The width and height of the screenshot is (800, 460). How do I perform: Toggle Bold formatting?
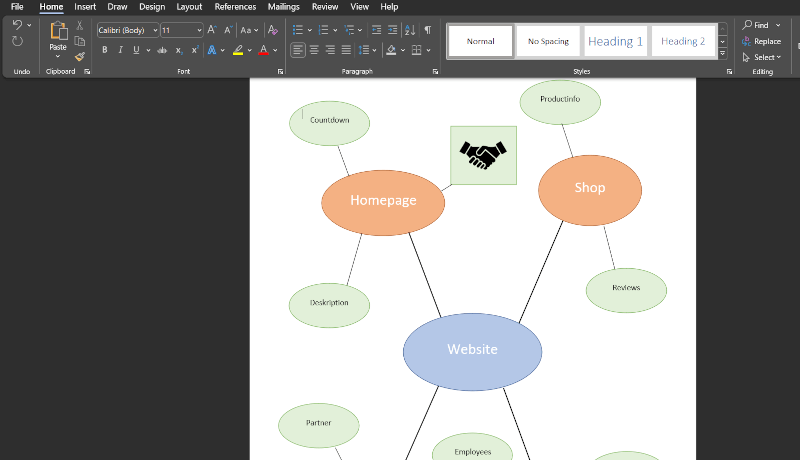[104, 50]
